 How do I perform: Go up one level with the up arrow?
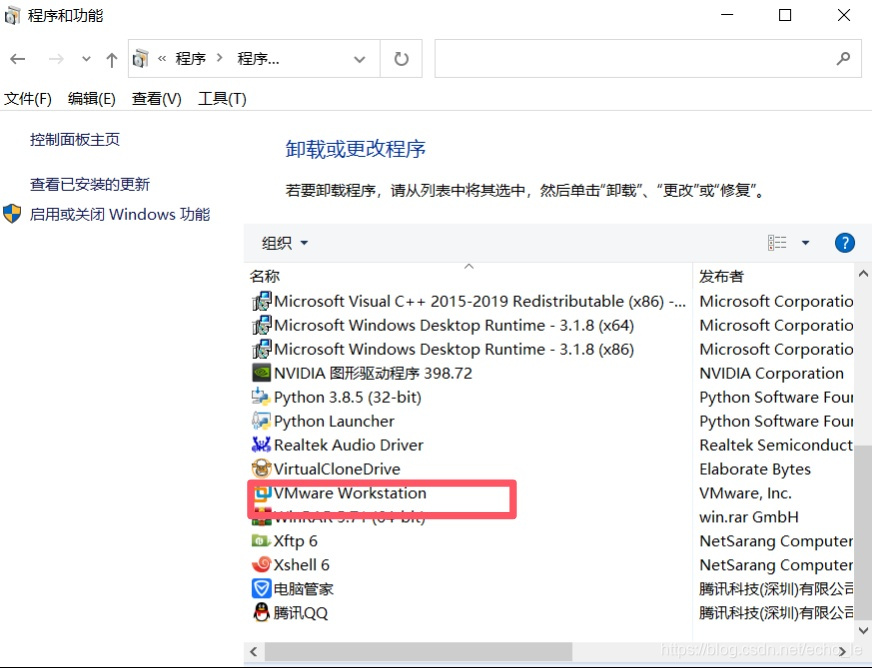(112, 60)
